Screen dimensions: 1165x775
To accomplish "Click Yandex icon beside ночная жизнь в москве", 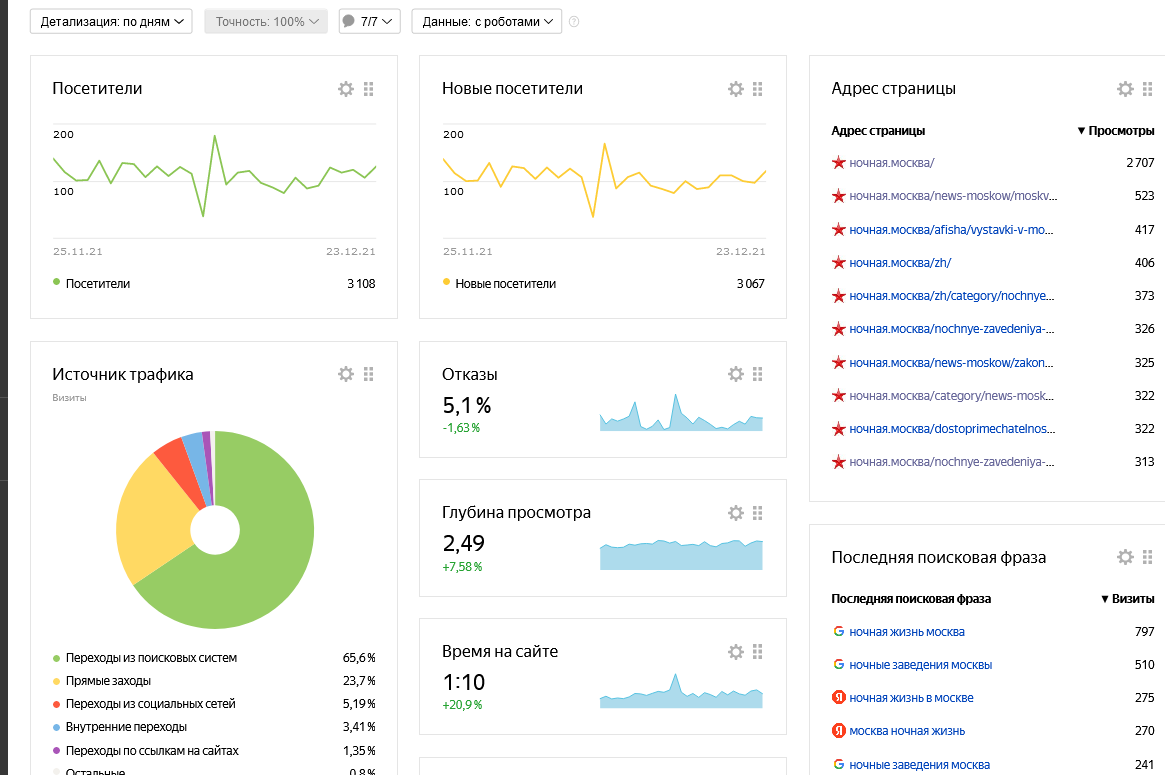I will 839,698.
